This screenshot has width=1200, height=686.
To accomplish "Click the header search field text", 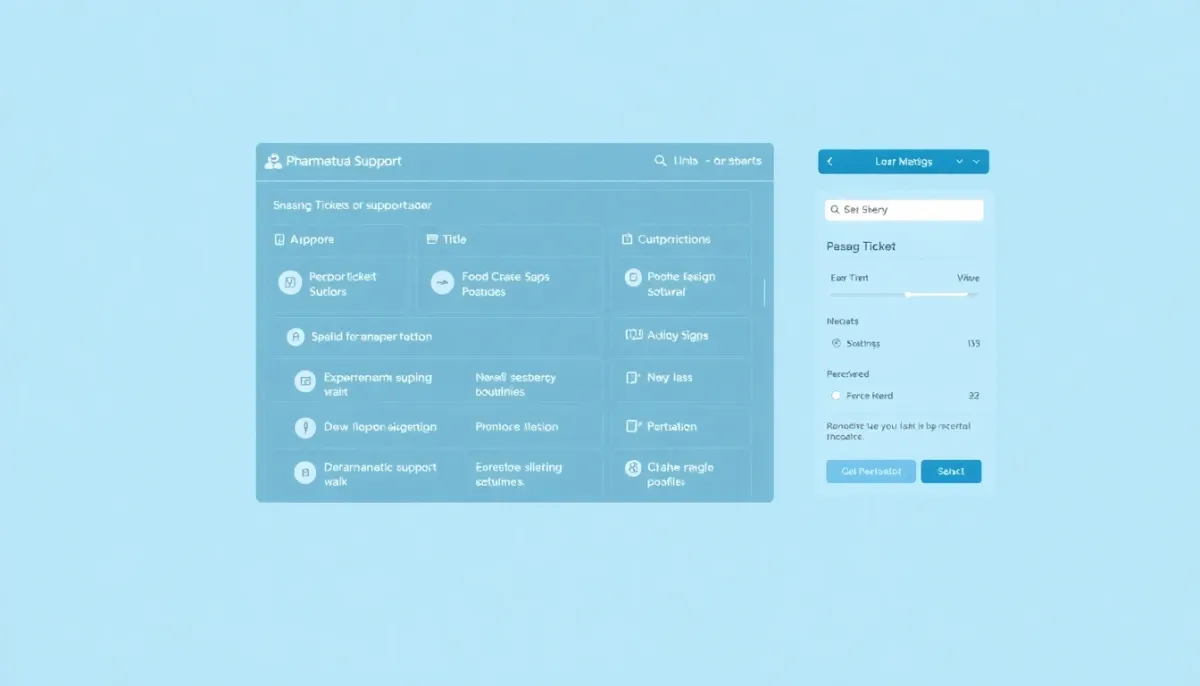I will (717, 161).
